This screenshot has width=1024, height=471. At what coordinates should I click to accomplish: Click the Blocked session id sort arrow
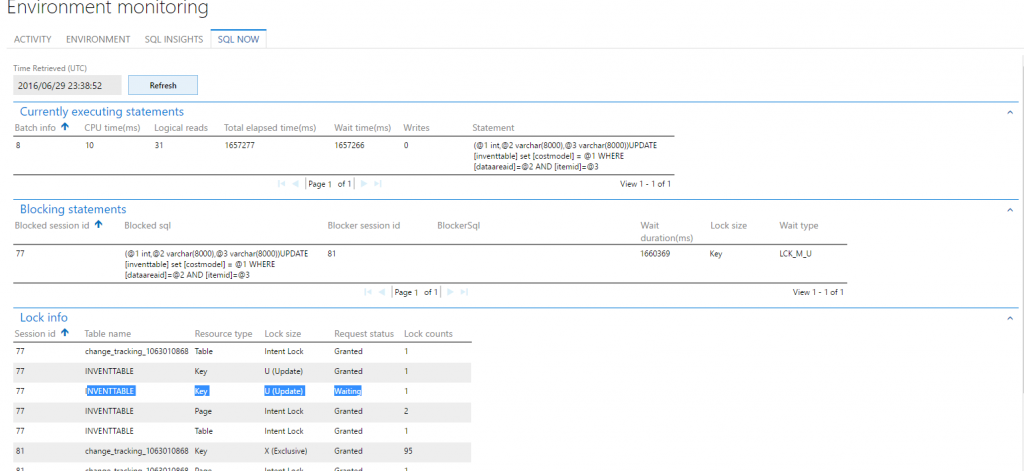(98, 226)
